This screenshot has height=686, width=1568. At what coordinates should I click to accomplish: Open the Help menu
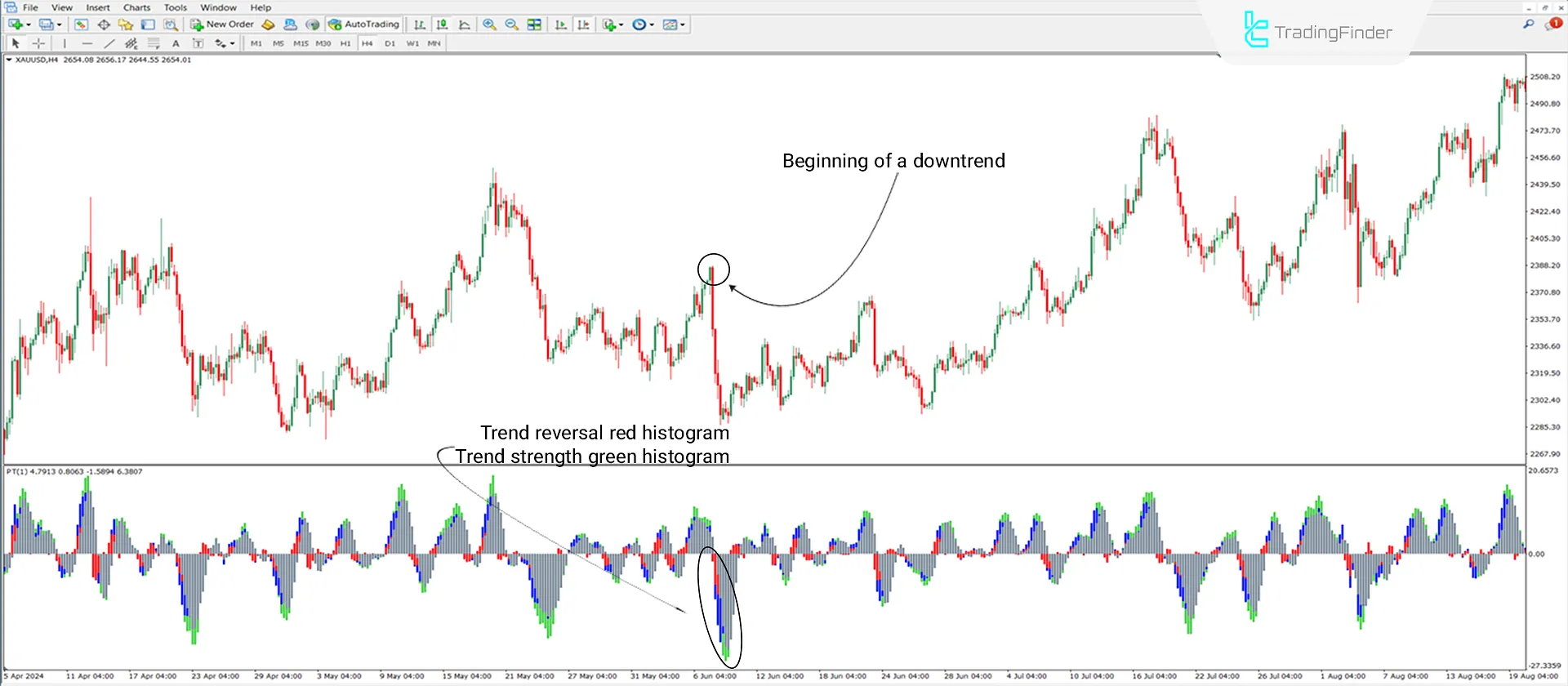261,7
